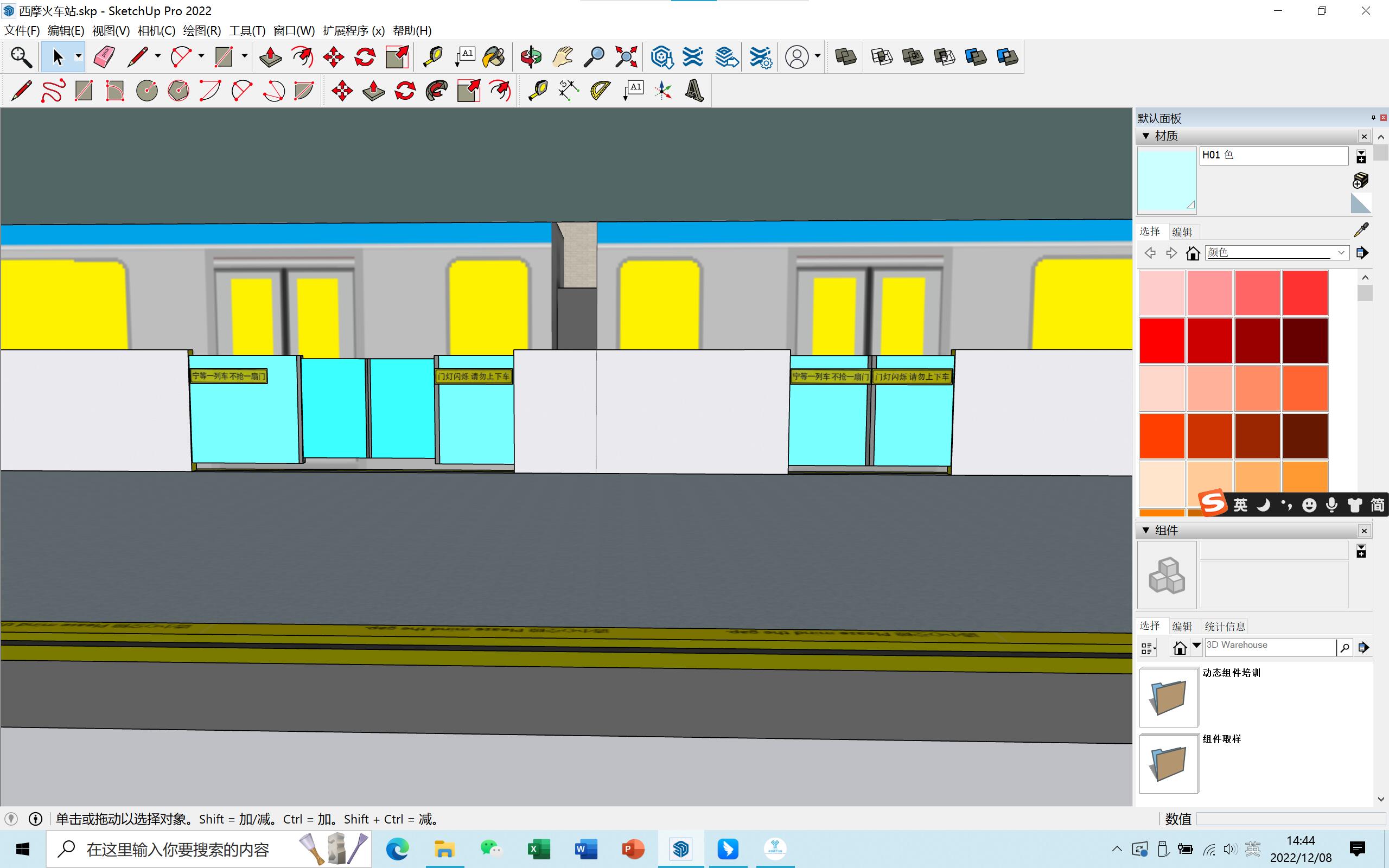1389x868 pixels.
Task: Select the Circle tool in second toolbar
Action: pos(147,91)
